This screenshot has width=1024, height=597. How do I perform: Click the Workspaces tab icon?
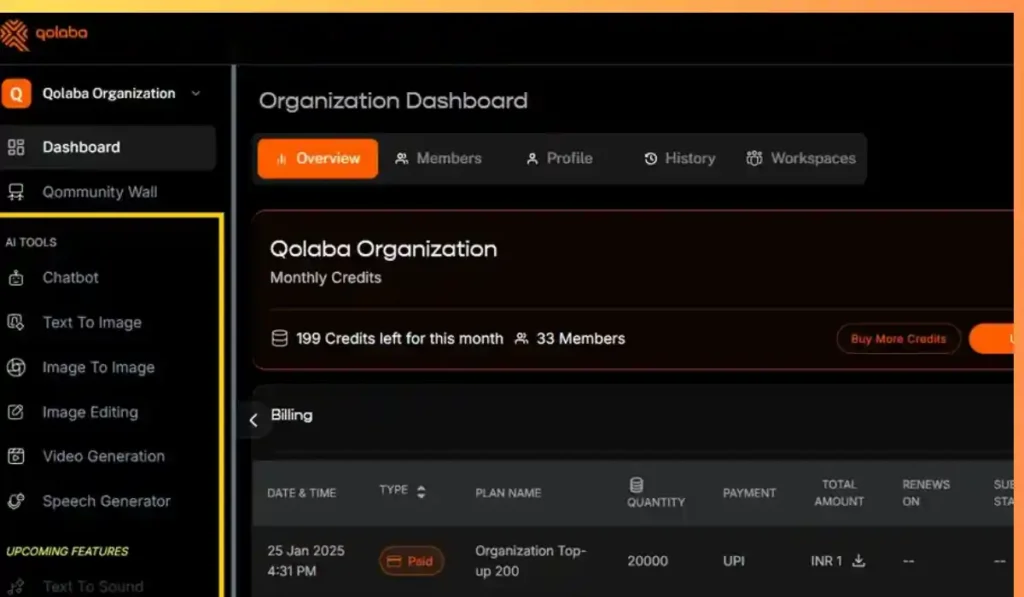[754, 158]
